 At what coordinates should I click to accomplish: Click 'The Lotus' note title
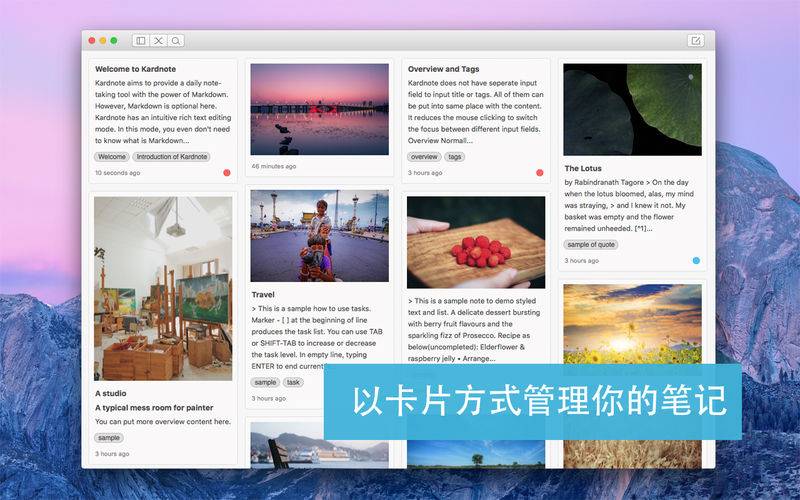point(583,168)
